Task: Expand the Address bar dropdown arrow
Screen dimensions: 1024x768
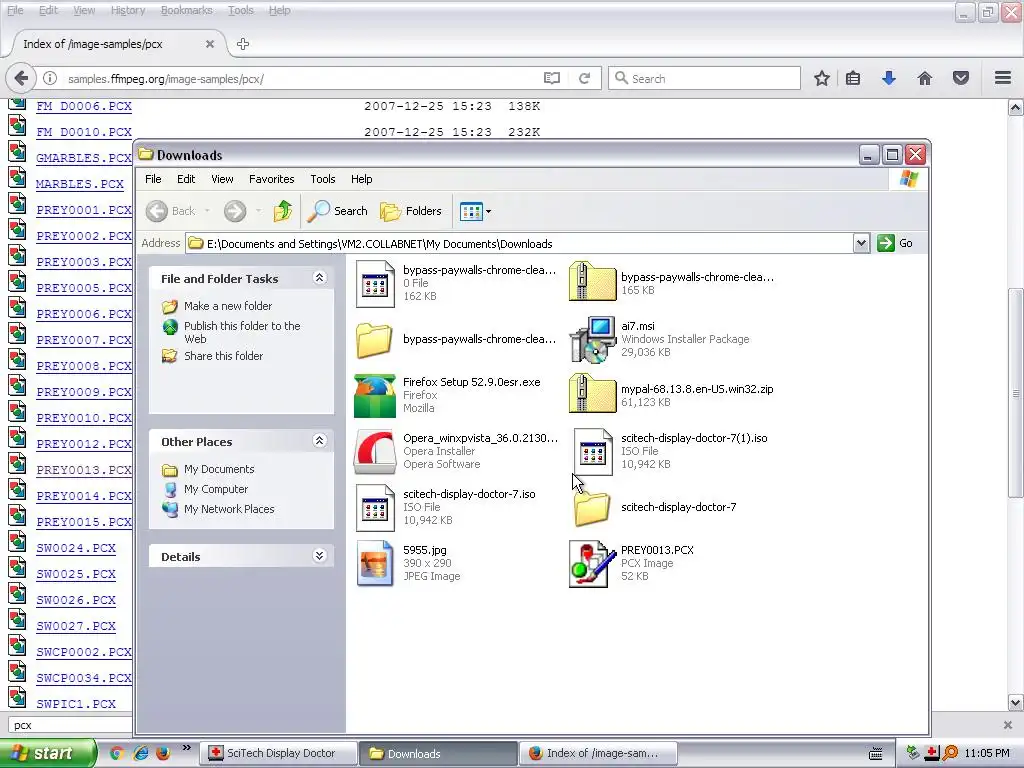Action: tap(861, 244)
